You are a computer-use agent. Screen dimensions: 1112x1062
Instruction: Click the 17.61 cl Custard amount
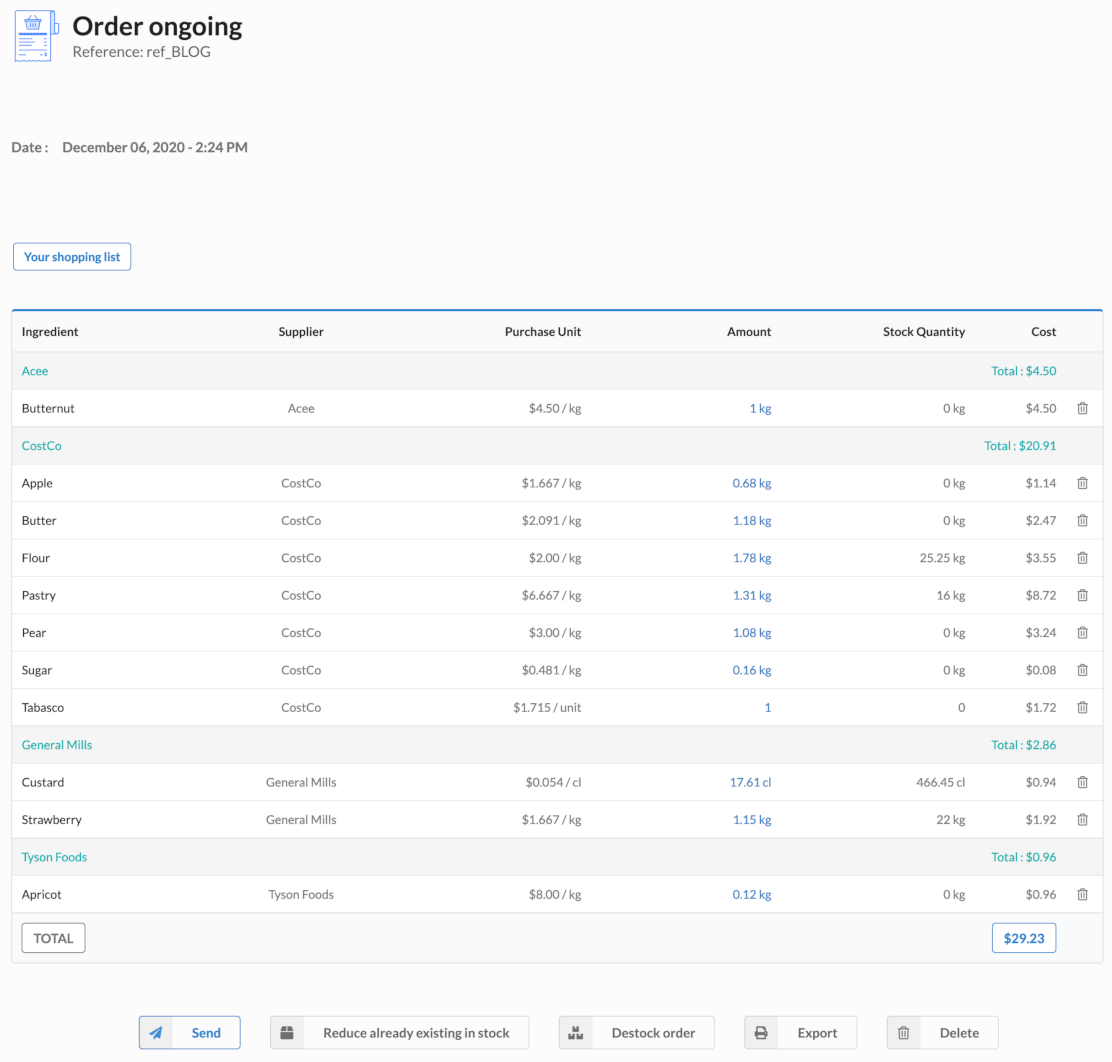point(750,782)
